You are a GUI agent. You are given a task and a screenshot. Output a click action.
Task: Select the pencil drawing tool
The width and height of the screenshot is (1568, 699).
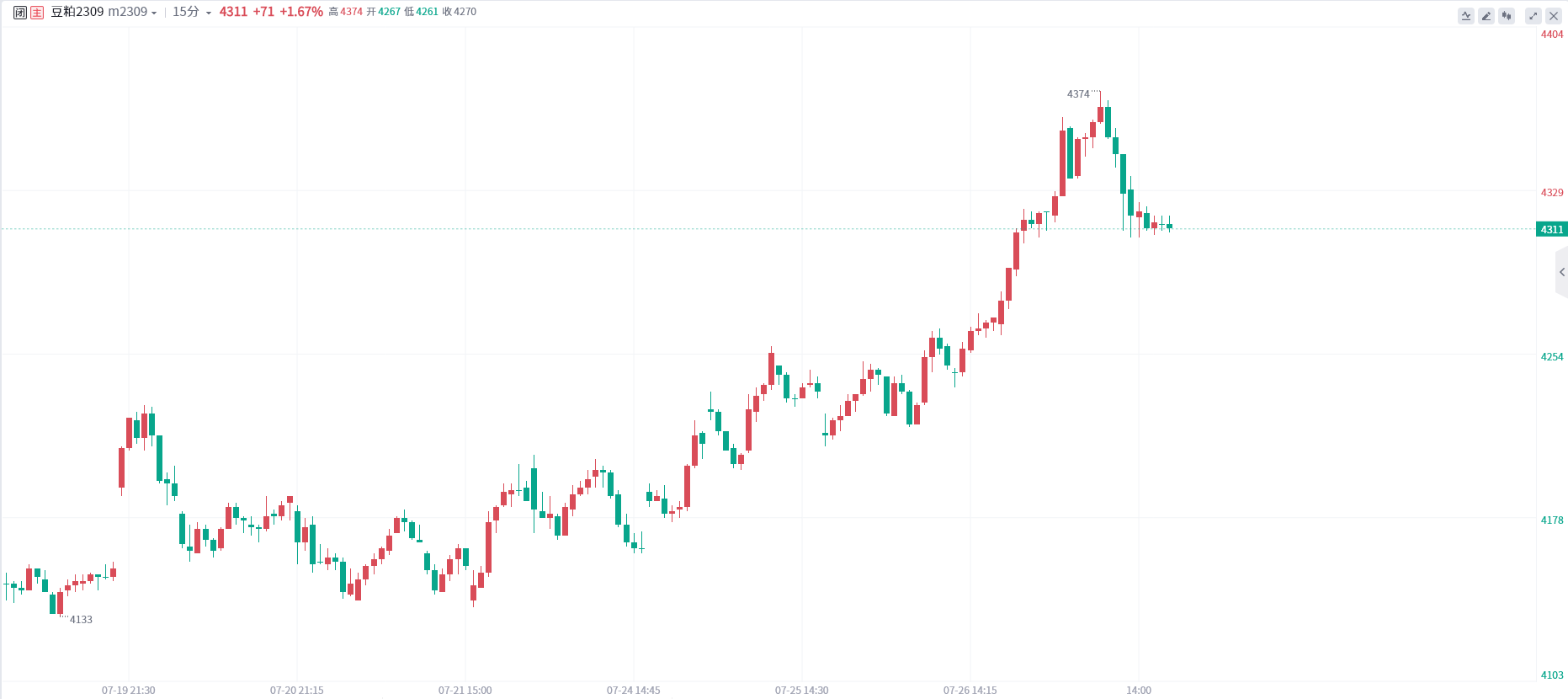coord(1486,16)
